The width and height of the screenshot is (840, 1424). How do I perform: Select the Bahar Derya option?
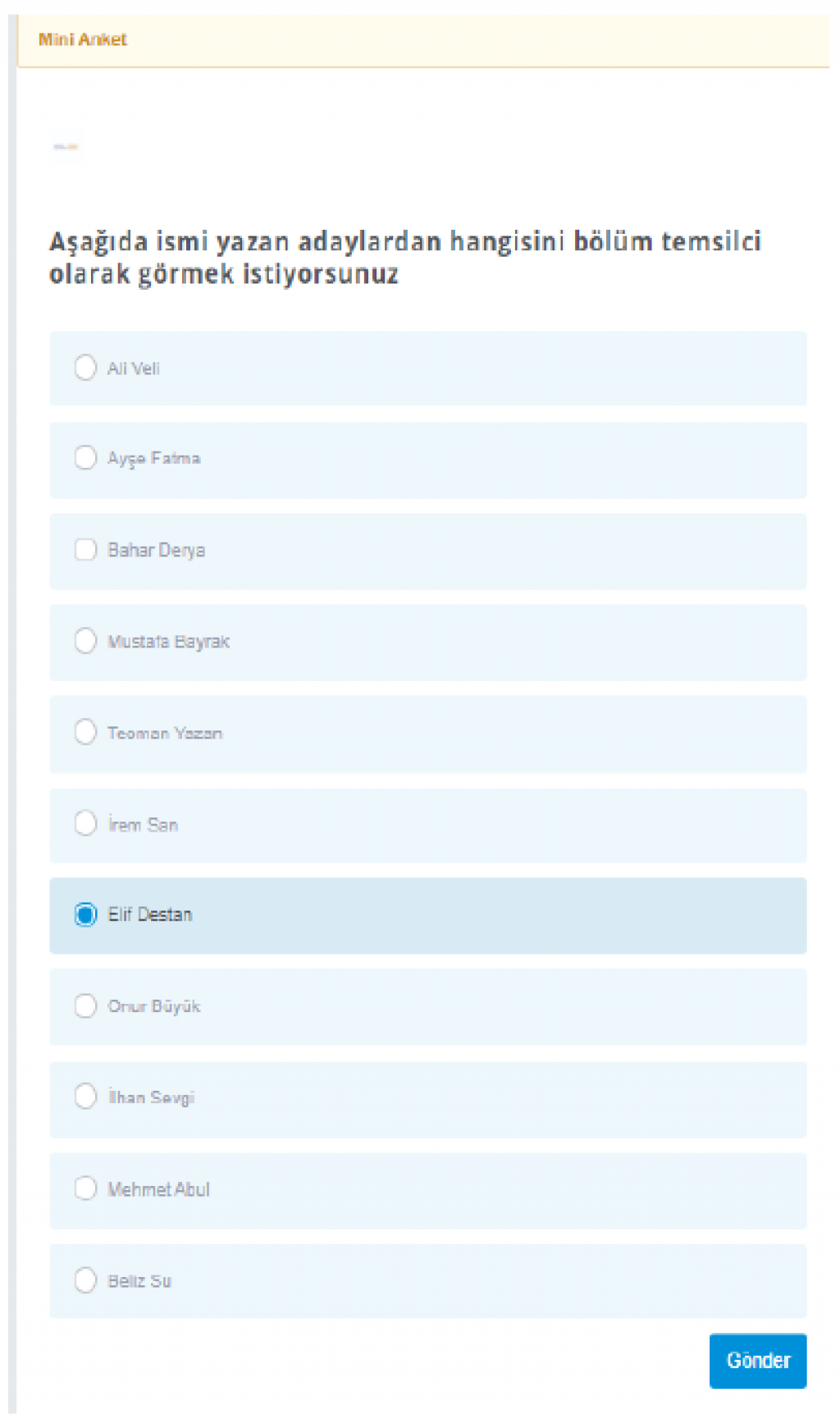click(x=85, y=549)
